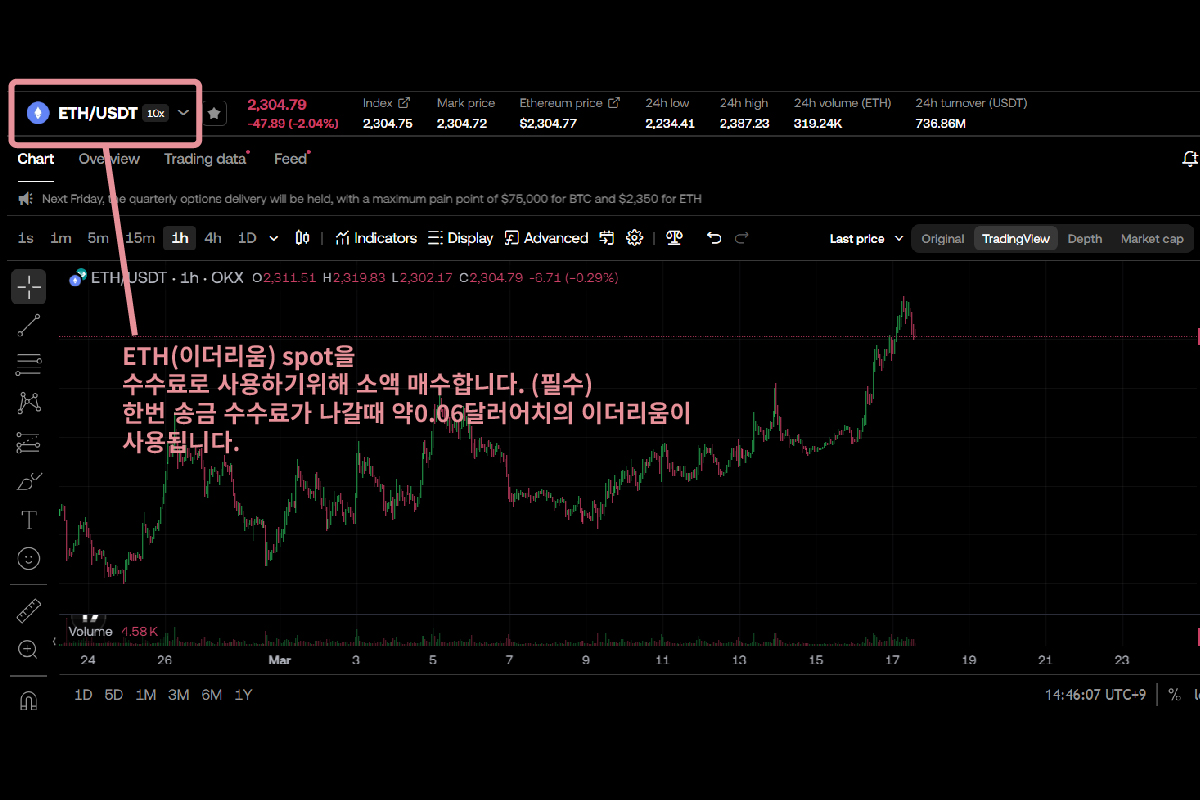The height and width of the screenshot is (800, 1200).
Task: Open the Last price dropdown
Action: point(866,239)
